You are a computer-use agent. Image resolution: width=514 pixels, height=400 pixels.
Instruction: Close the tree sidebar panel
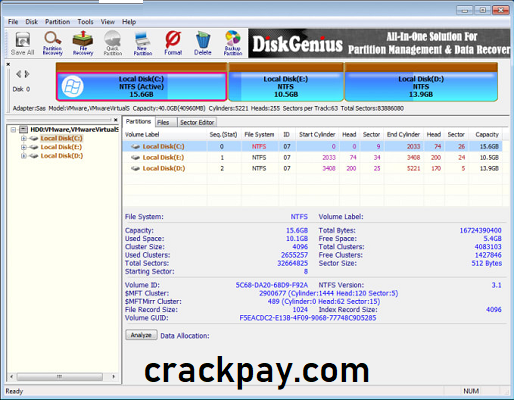click(116, 120)
